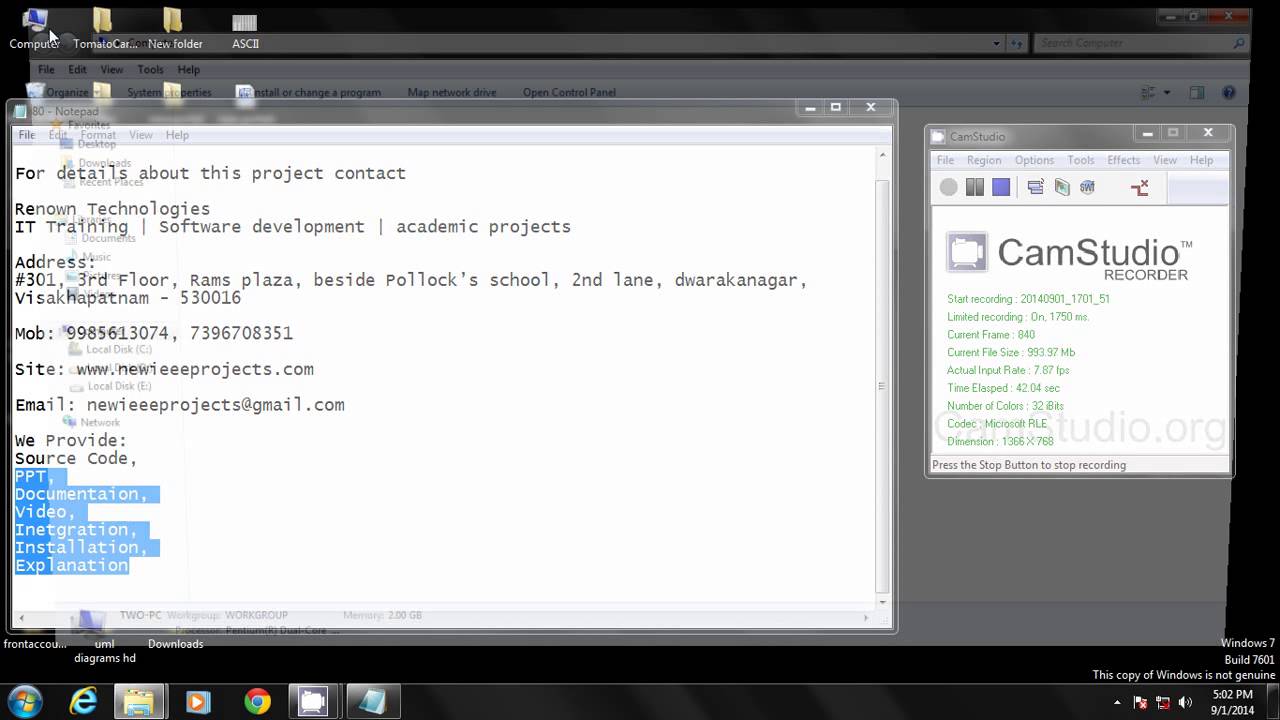Open Explorer File menu
This screenshot has height=720, width=1280.
click(46, 70)
